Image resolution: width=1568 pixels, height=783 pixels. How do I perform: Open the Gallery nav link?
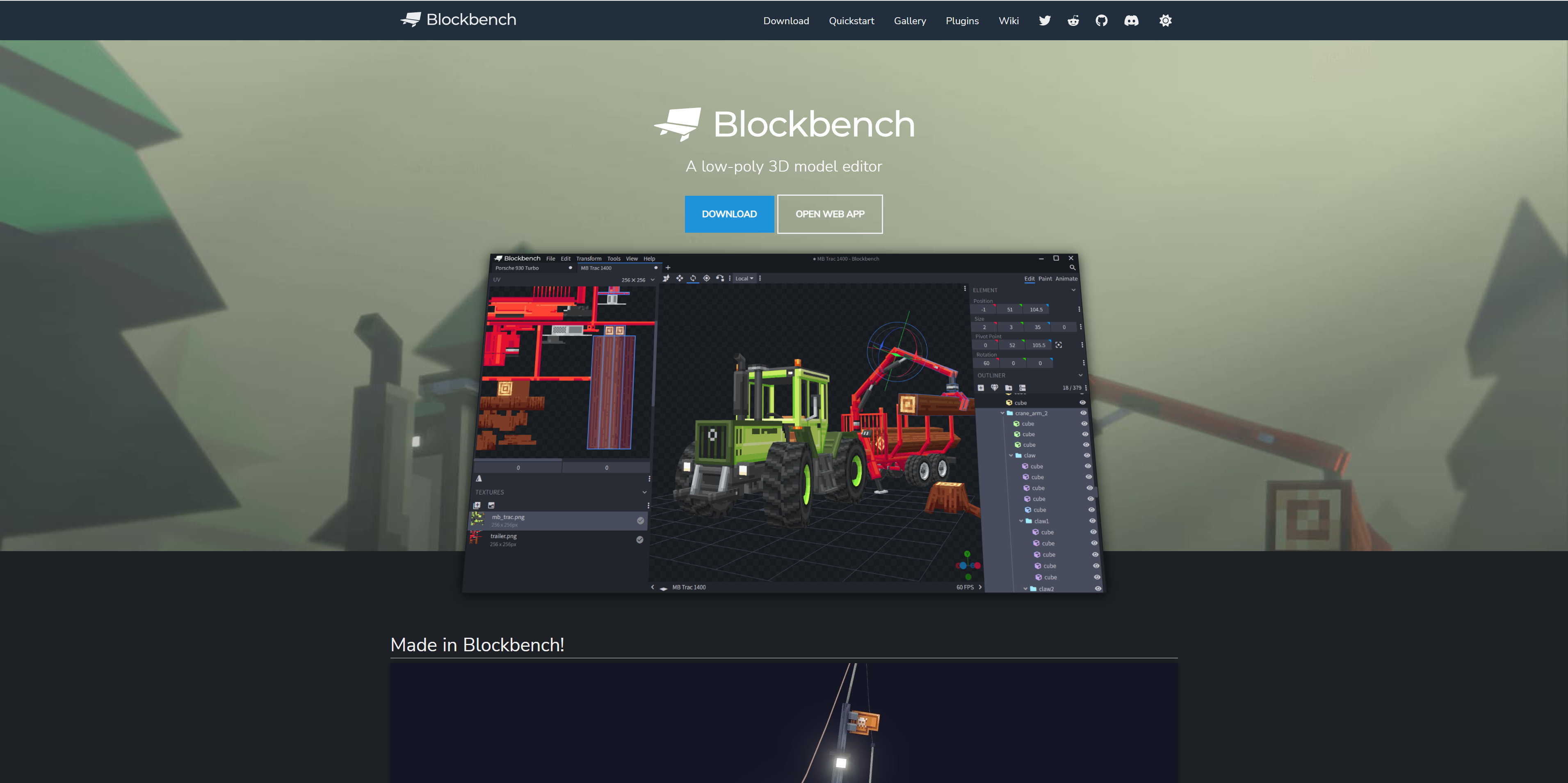point(909,21)
